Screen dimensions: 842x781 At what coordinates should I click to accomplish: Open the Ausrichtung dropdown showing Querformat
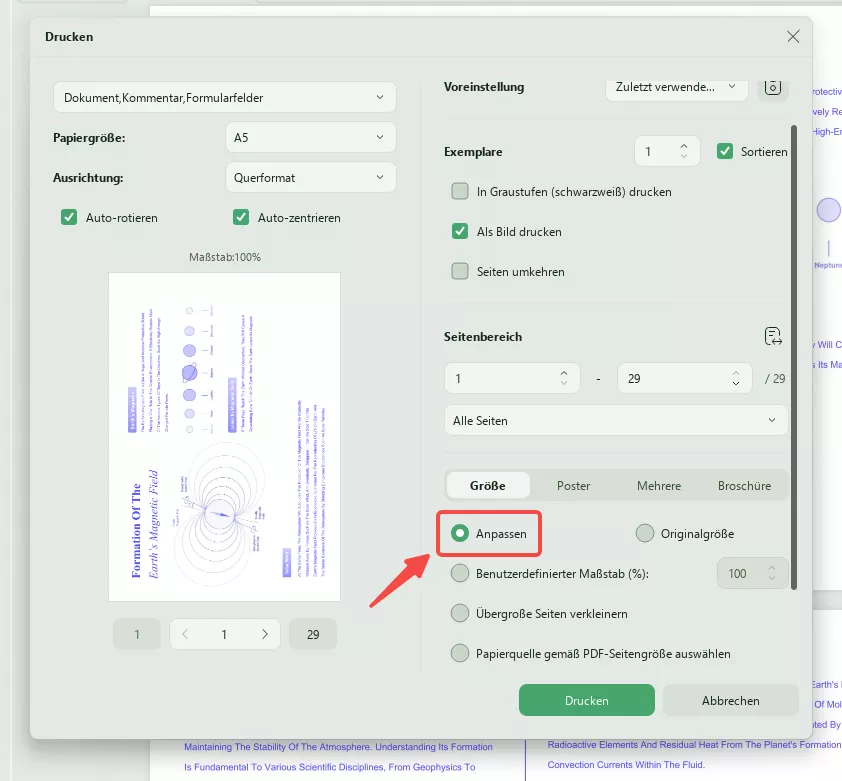click(310, 177)
